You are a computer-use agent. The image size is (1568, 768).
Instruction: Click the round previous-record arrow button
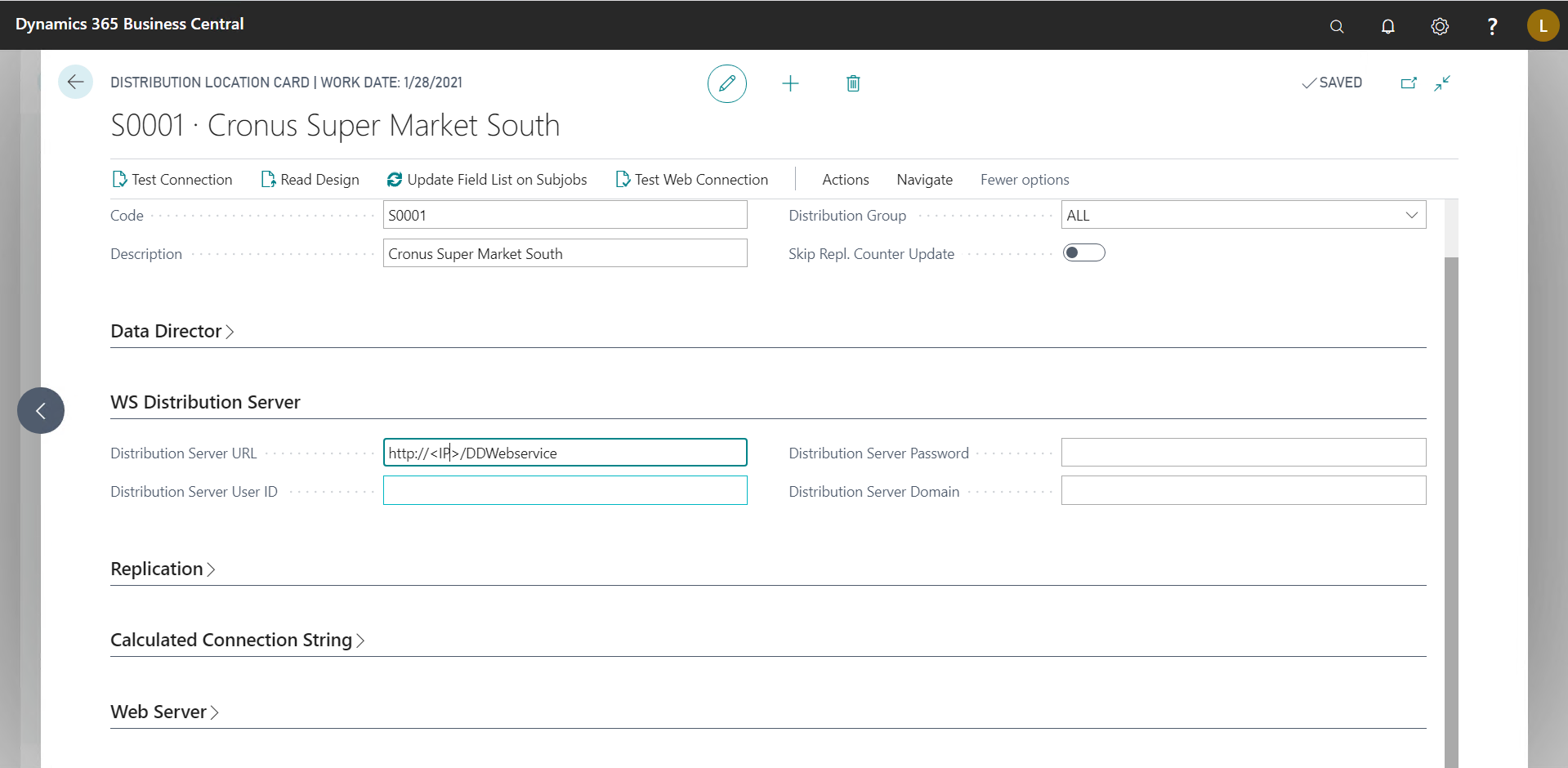(41, 410)
